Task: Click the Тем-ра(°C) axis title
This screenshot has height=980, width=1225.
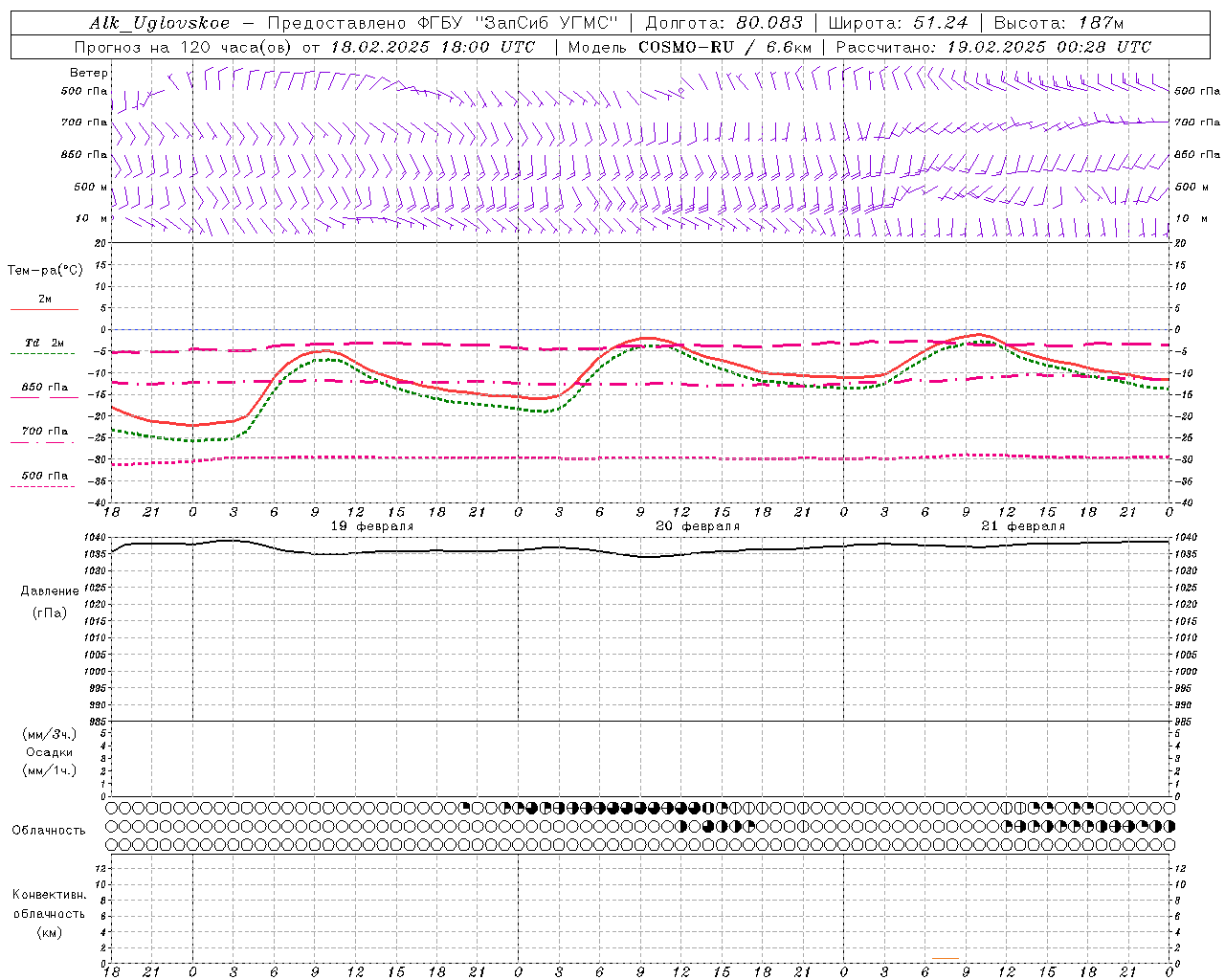Action: pyautogui.click(x=45, y=271)
